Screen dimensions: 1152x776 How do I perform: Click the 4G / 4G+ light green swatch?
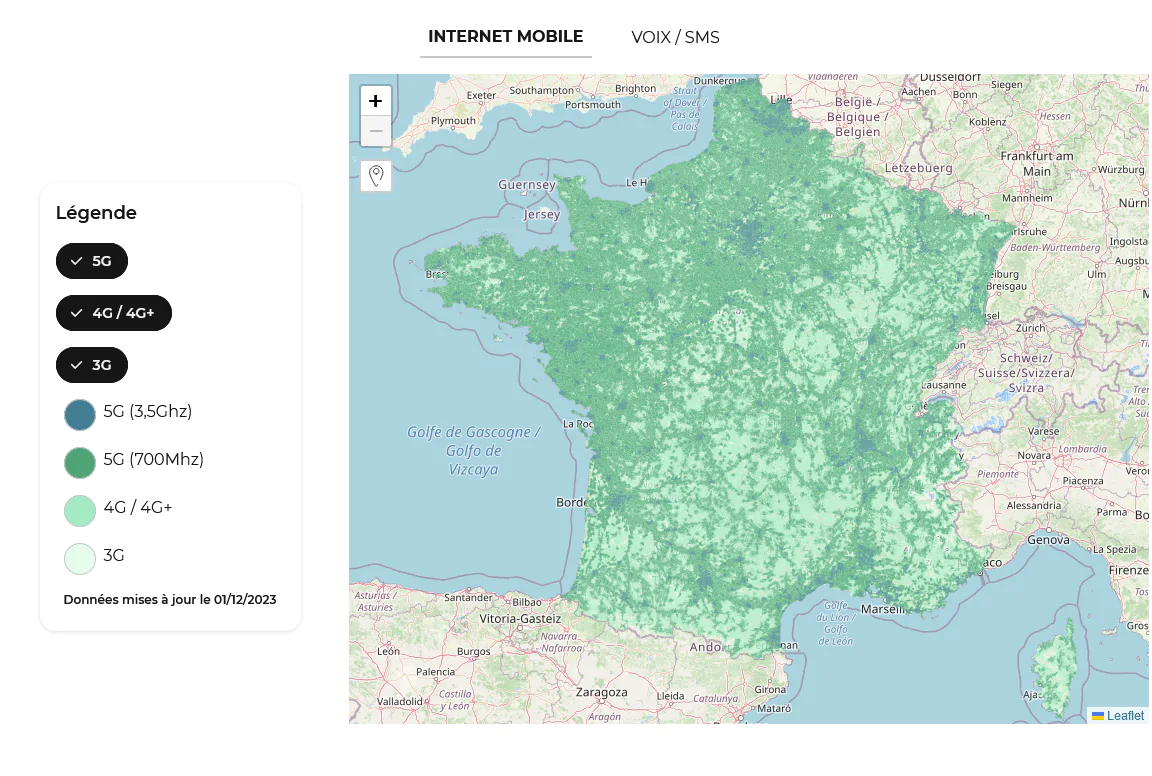pos(80,511)
